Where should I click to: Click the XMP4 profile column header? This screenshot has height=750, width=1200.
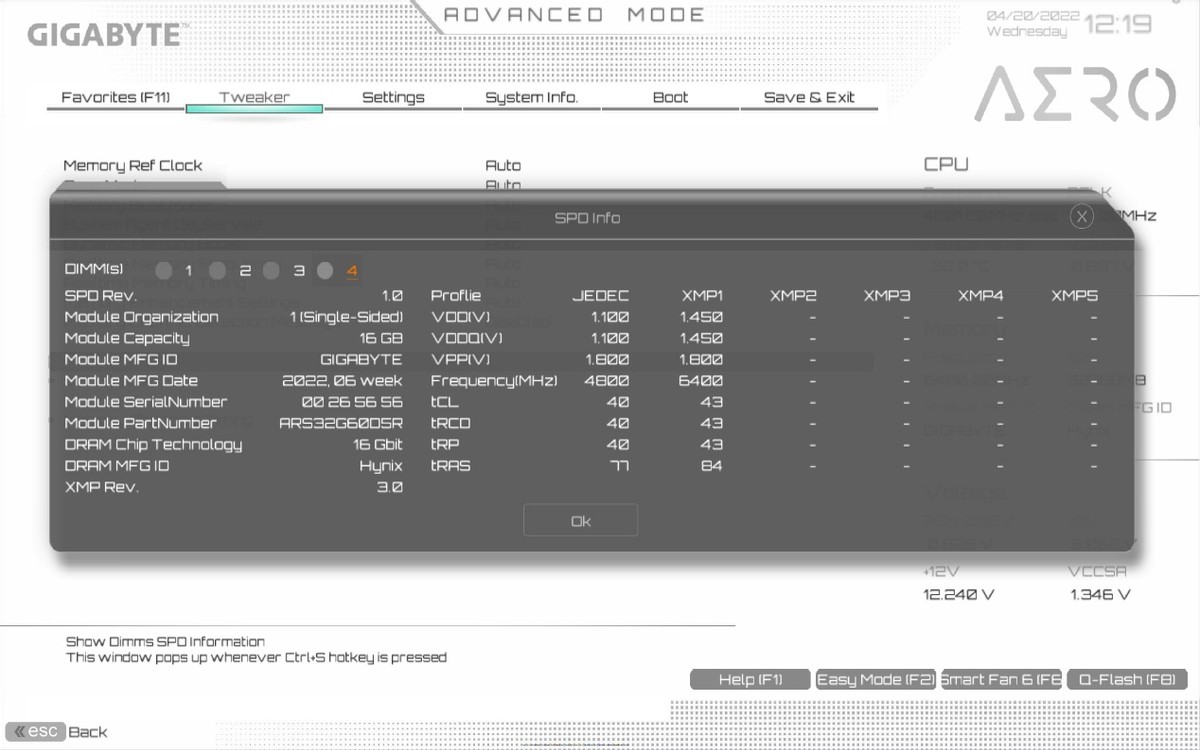coord(981,295)
